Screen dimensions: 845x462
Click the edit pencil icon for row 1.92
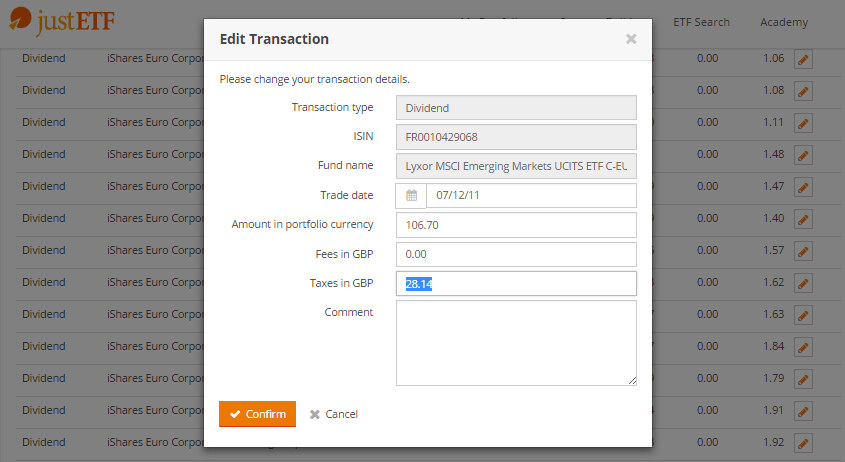[x=803, y=443]
